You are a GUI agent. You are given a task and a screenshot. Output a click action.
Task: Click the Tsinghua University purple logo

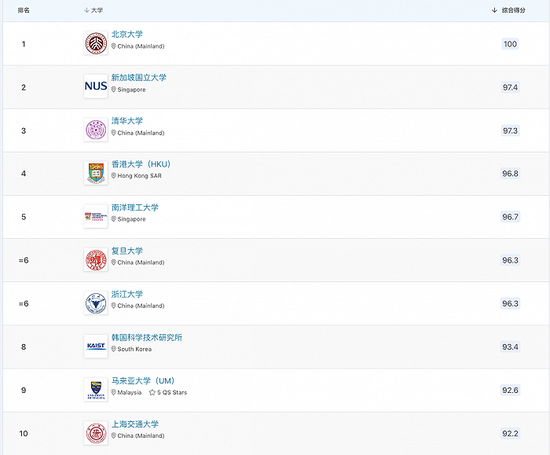[x=96, y=130]
